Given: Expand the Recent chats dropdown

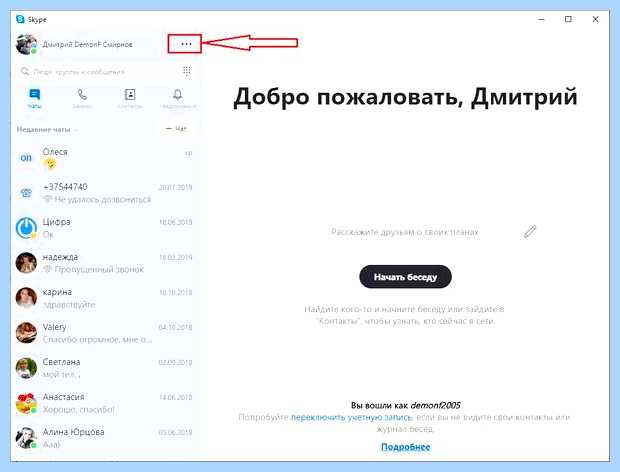Looking at the screenshot, I should [47, 130].
